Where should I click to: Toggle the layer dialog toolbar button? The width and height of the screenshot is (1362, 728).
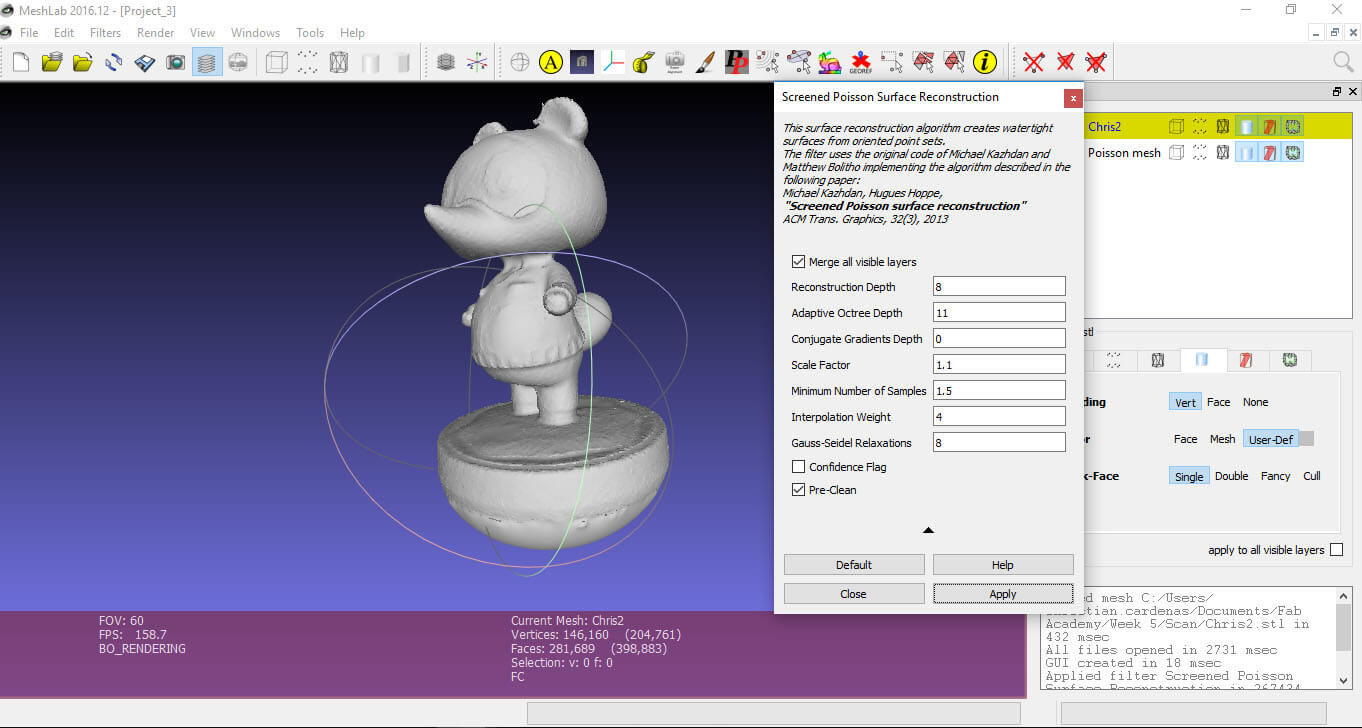point(207,62)
